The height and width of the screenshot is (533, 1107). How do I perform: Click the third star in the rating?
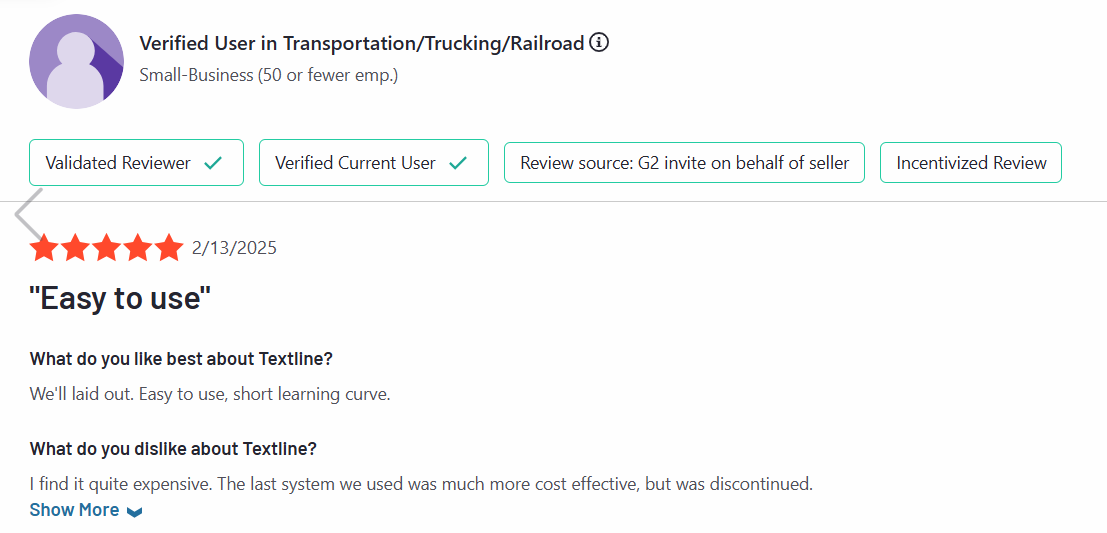pyautogui.click(x=107, y=248)
